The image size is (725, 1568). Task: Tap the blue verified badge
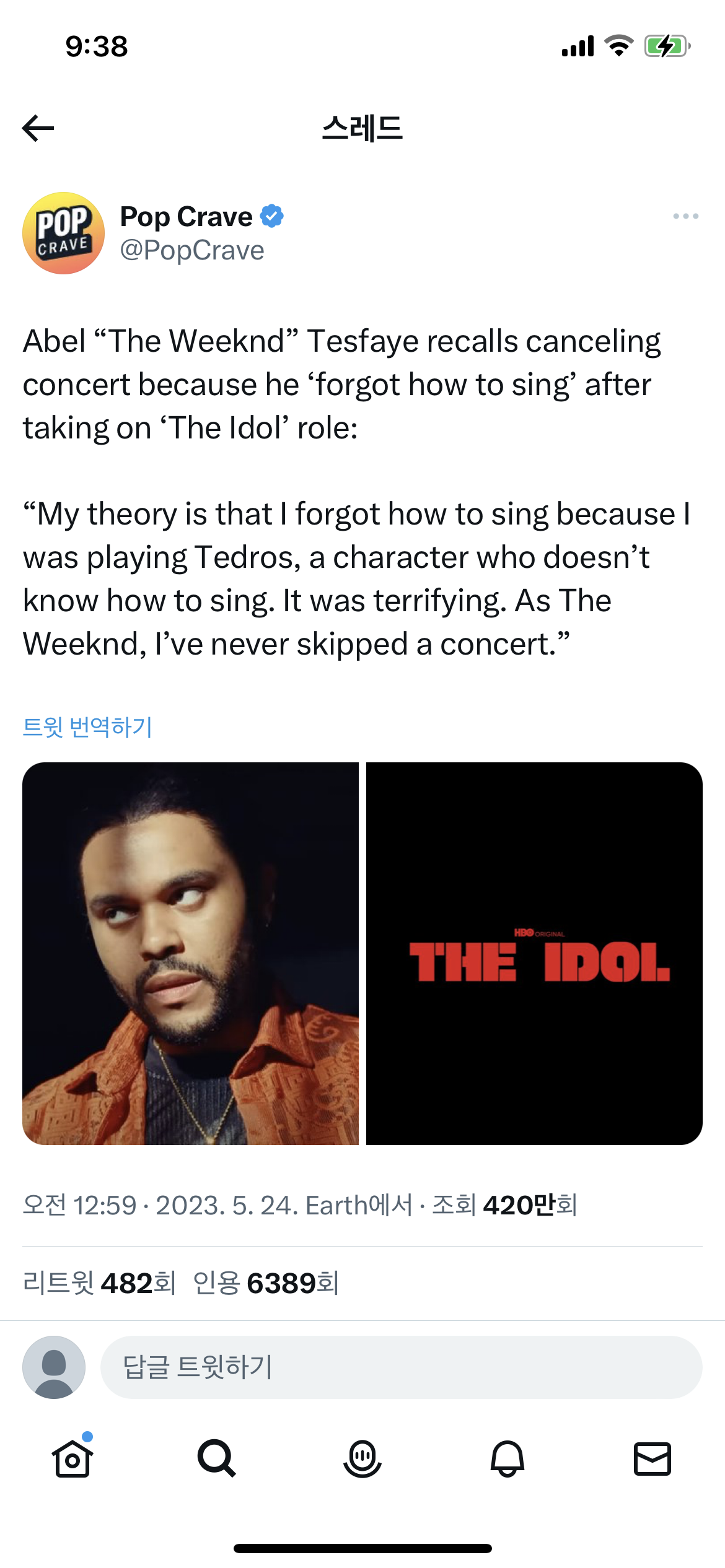click(272, 216)
